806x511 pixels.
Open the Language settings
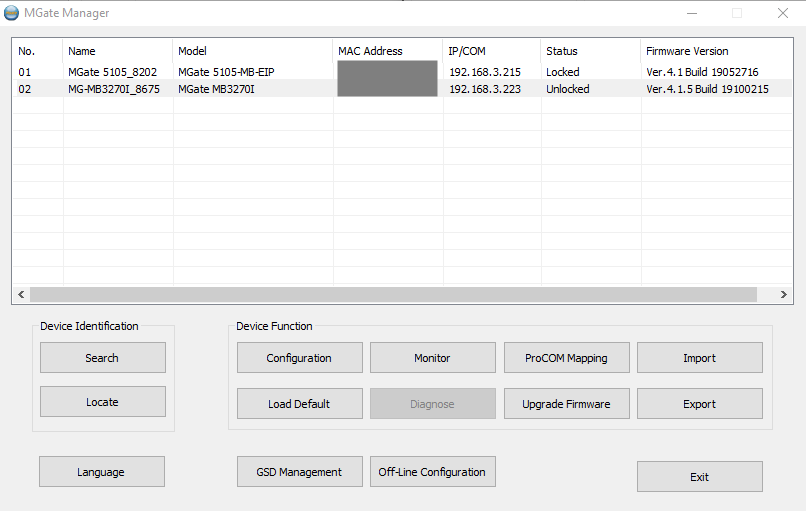(102, 472)
